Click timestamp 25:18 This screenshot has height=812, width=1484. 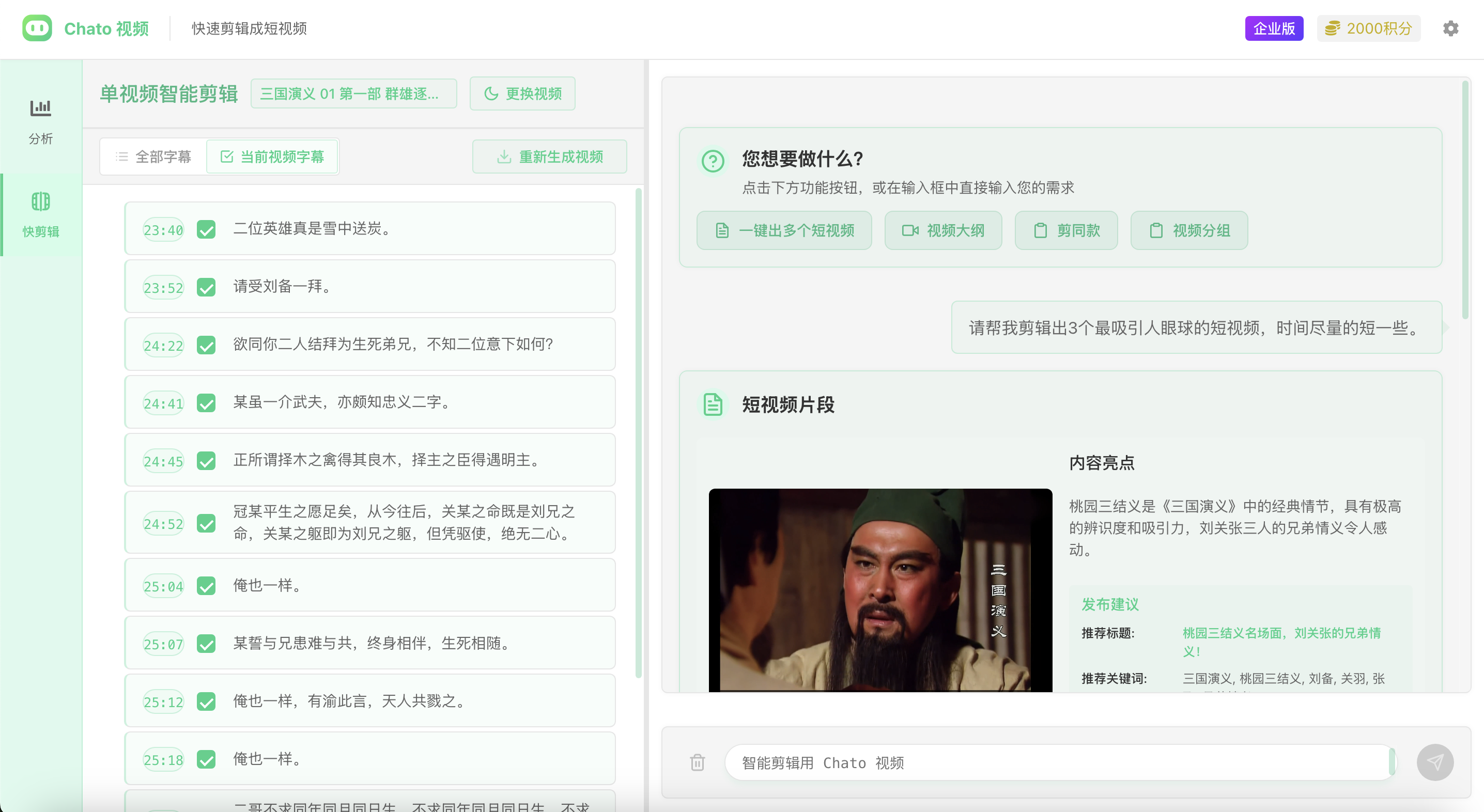pos(163,760)
